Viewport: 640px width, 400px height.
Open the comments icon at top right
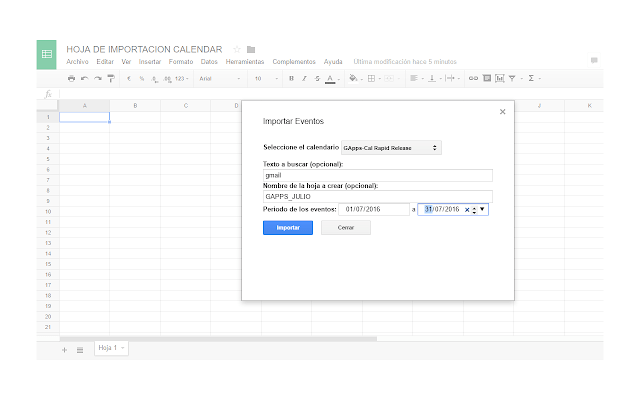[594, 60]
